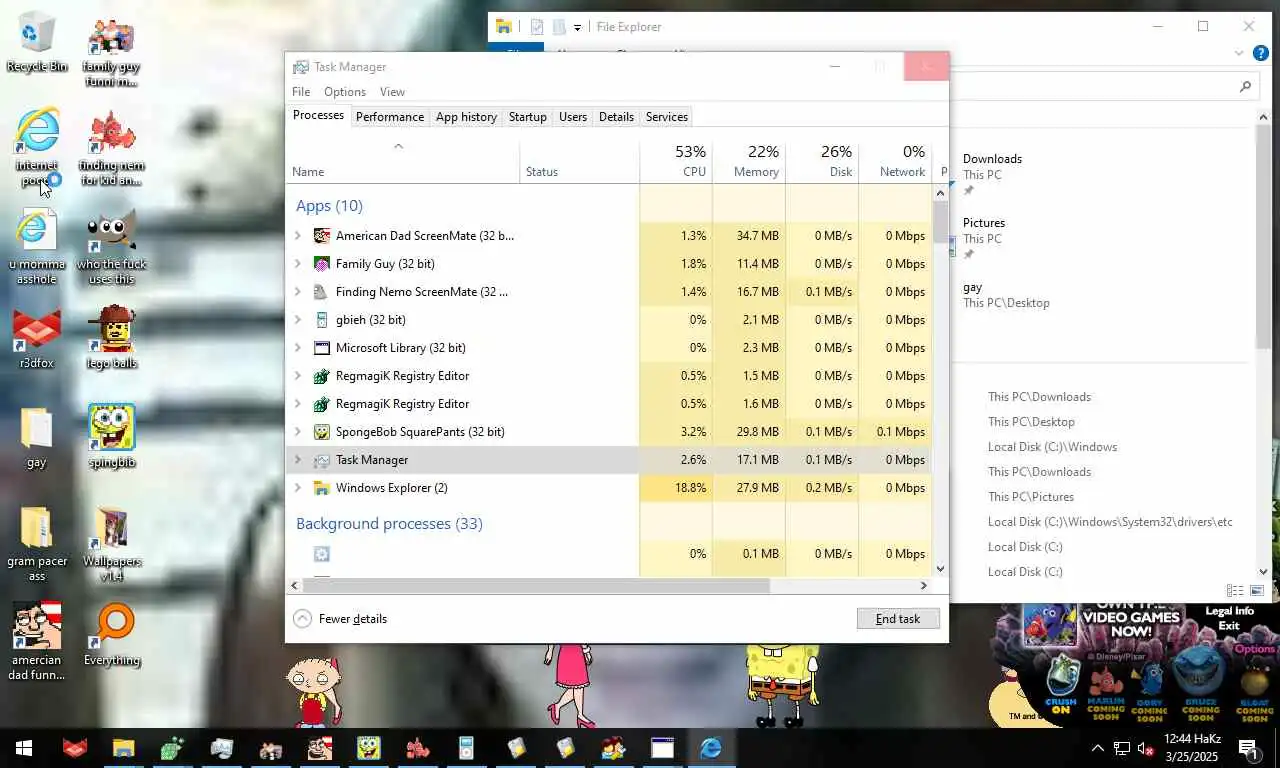Click the iPod-shaped gbieh taskbar icon

466,748
